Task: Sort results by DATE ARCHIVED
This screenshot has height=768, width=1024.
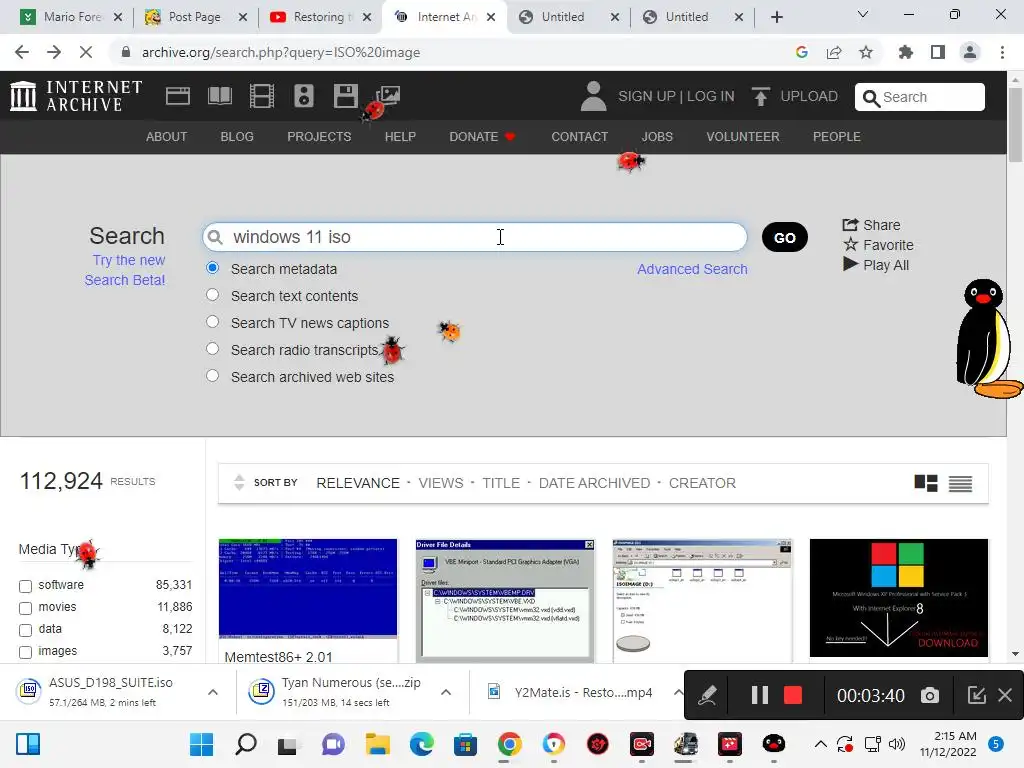Action: [x=594, y=483]
